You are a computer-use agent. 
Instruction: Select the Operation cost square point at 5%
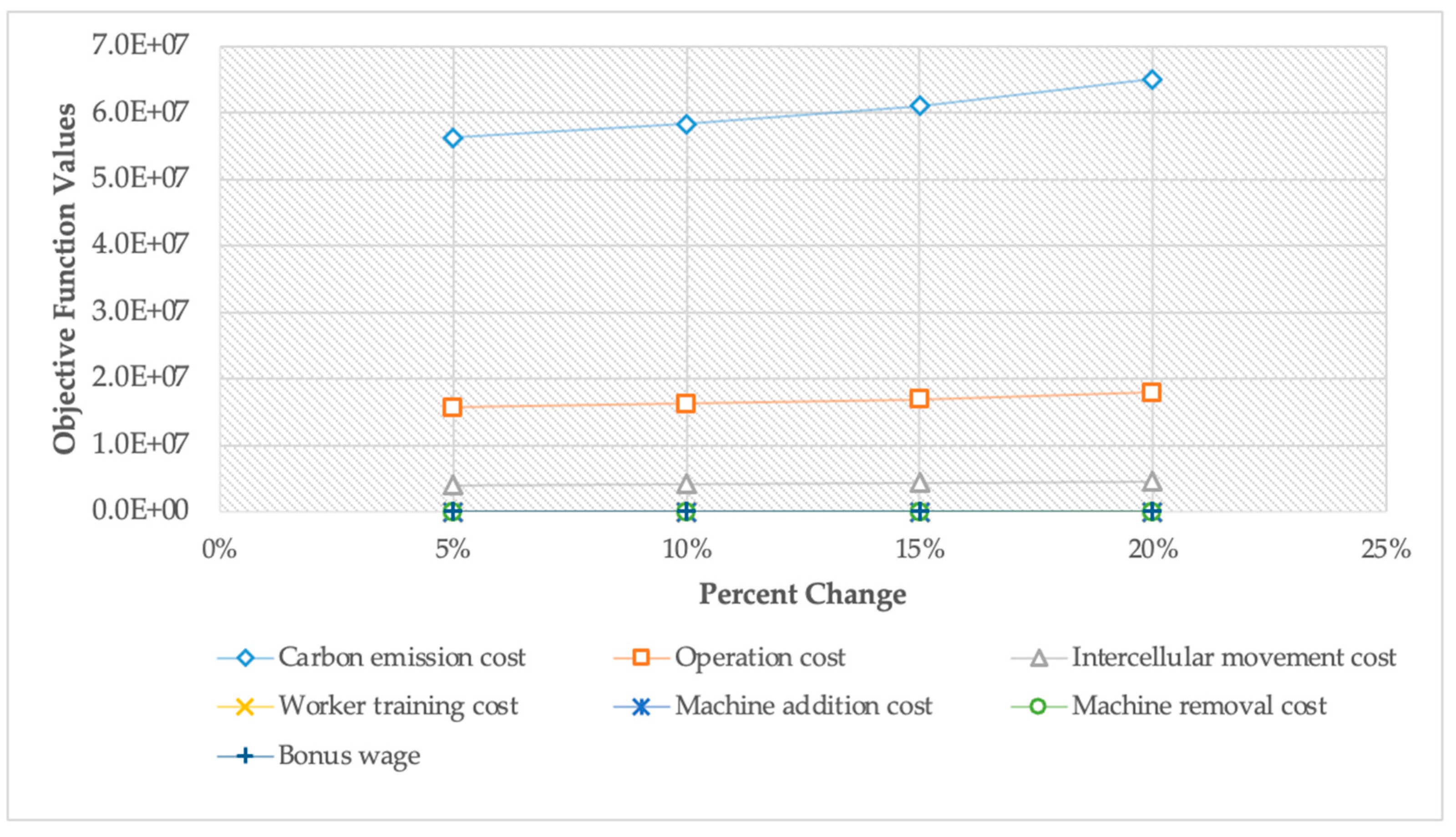pos(452,407)
